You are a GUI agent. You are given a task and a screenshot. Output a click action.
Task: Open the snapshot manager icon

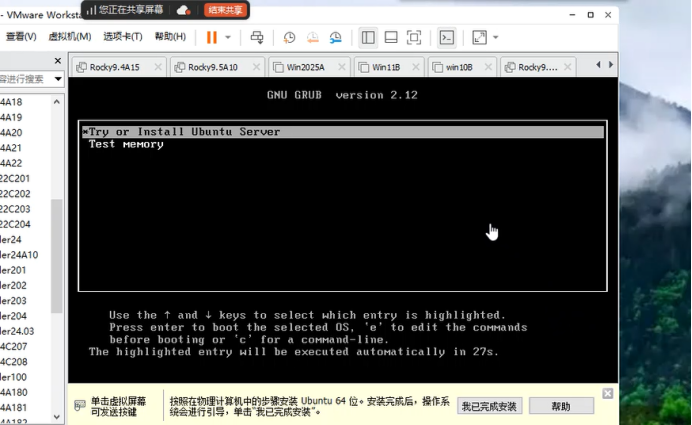point(335,37)
